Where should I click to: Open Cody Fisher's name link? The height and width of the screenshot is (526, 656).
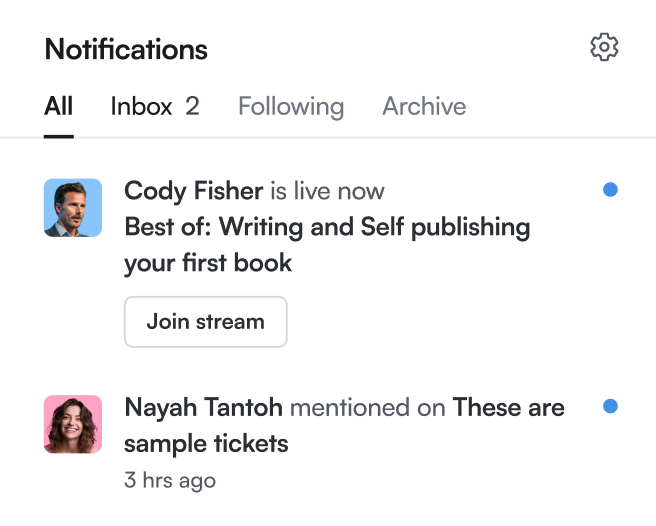click(x=194, y=192)
